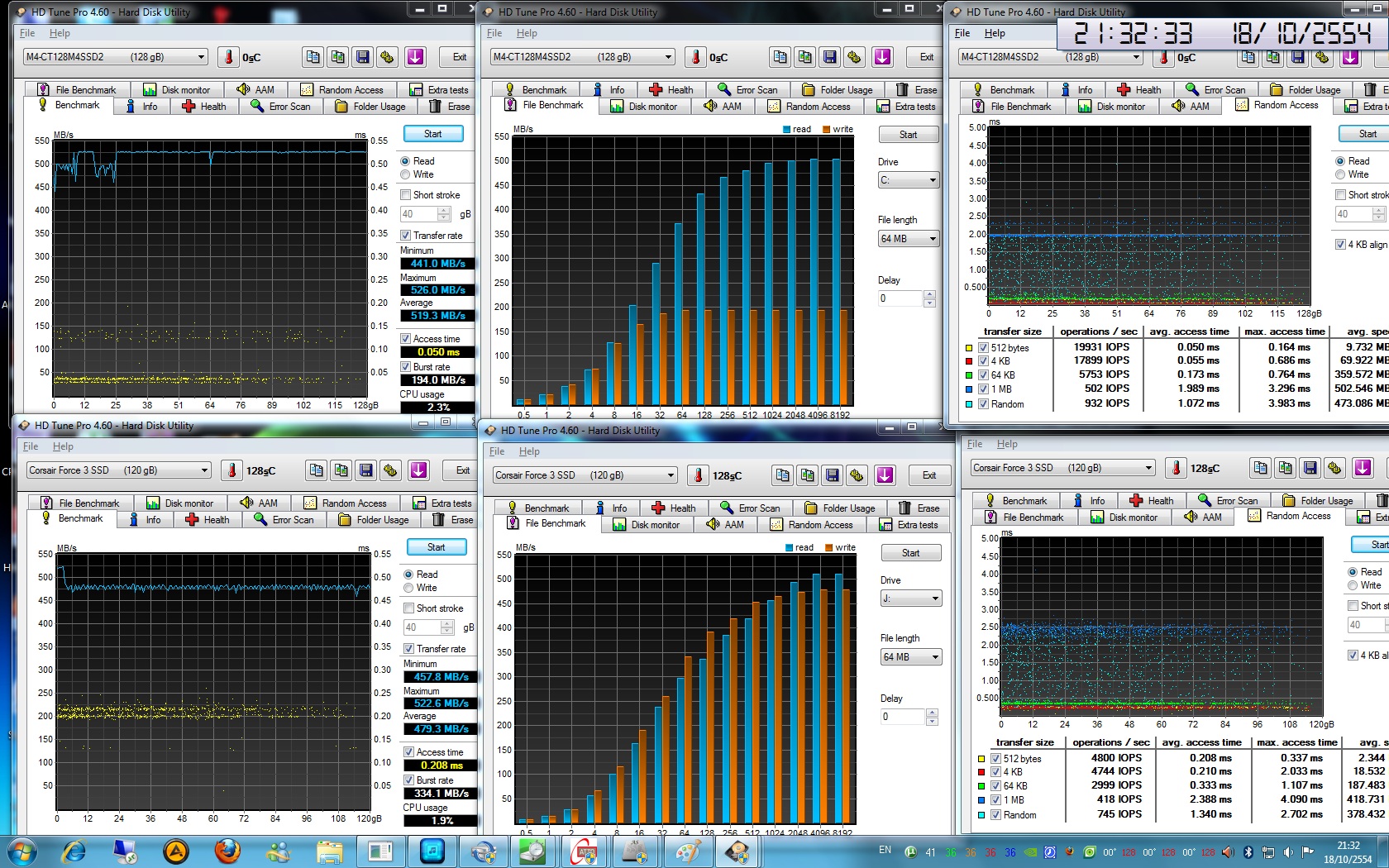Viewport: 1389px width, 868px height.
Task: Open Firefox from the taskbar
Action: click(227, 851)
